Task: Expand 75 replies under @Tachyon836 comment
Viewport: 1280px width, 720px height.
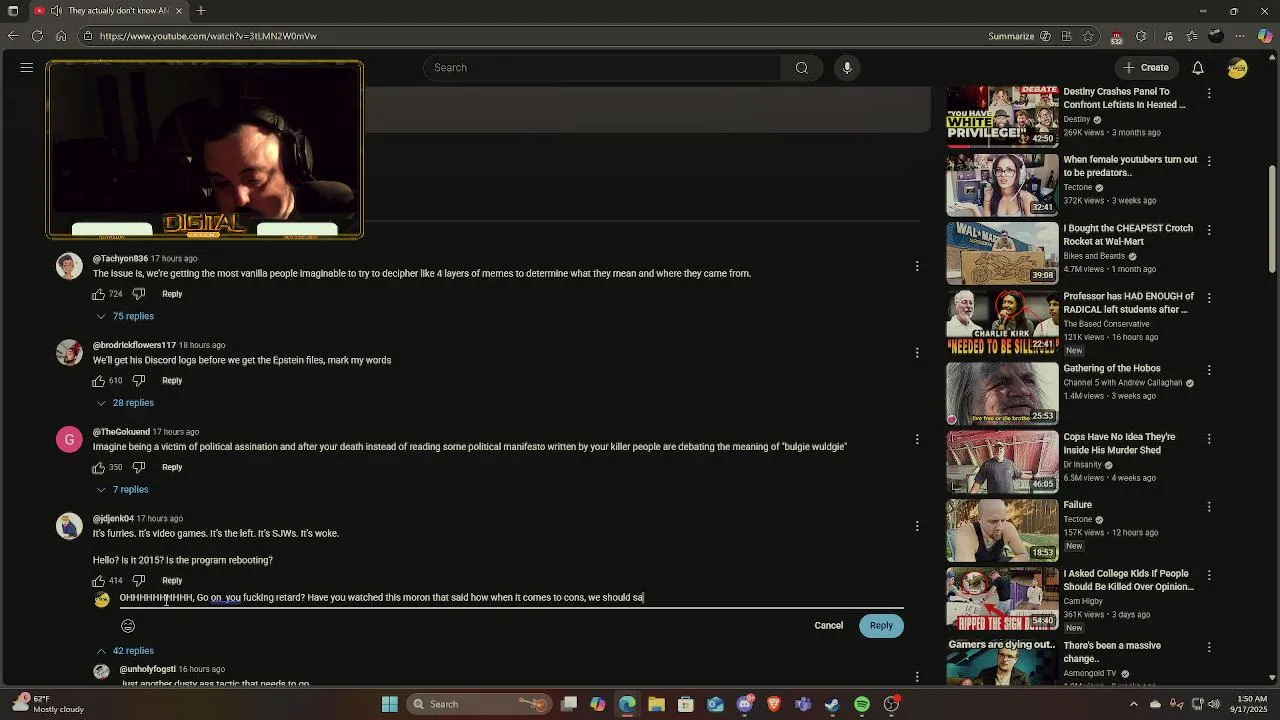Action: [x=125, y=316]
